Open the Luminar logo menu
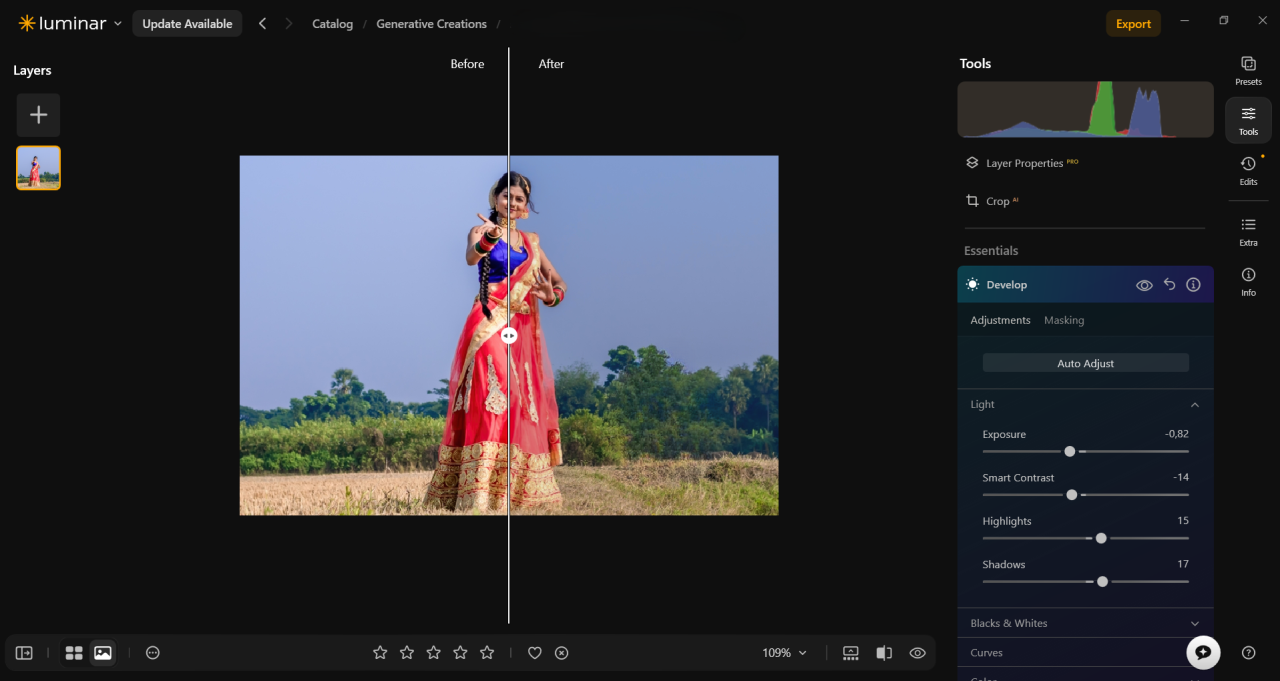The image size is (1280, 681). coord(70,23)
